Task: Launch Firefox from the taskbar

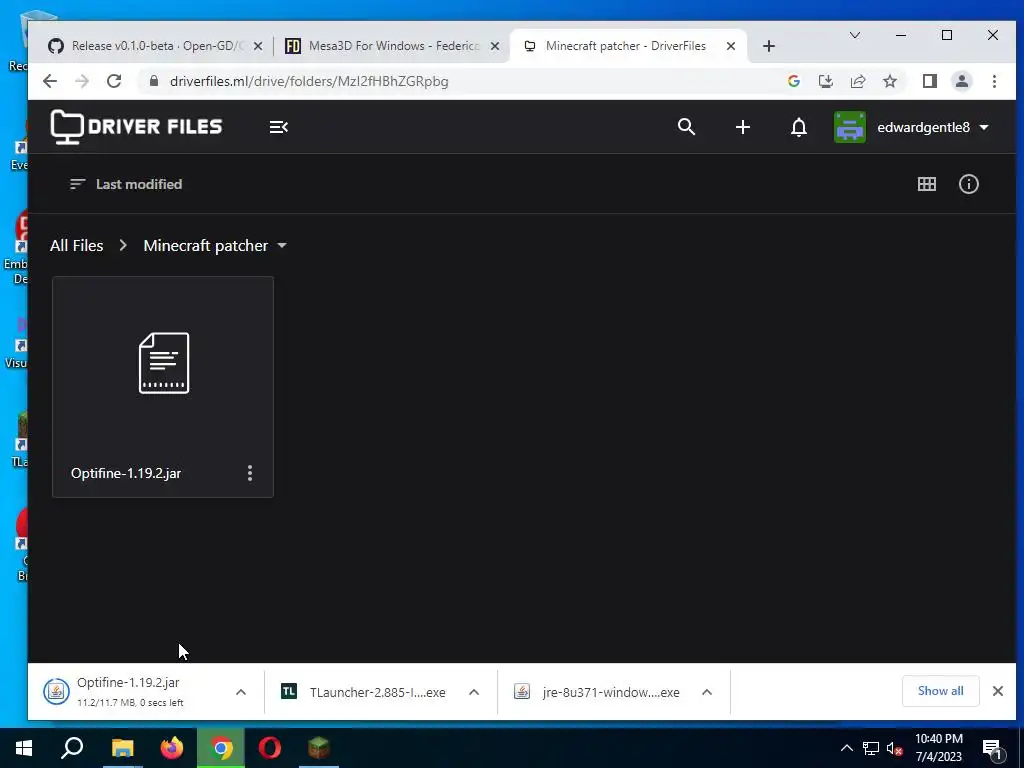Action: (172, 748)
